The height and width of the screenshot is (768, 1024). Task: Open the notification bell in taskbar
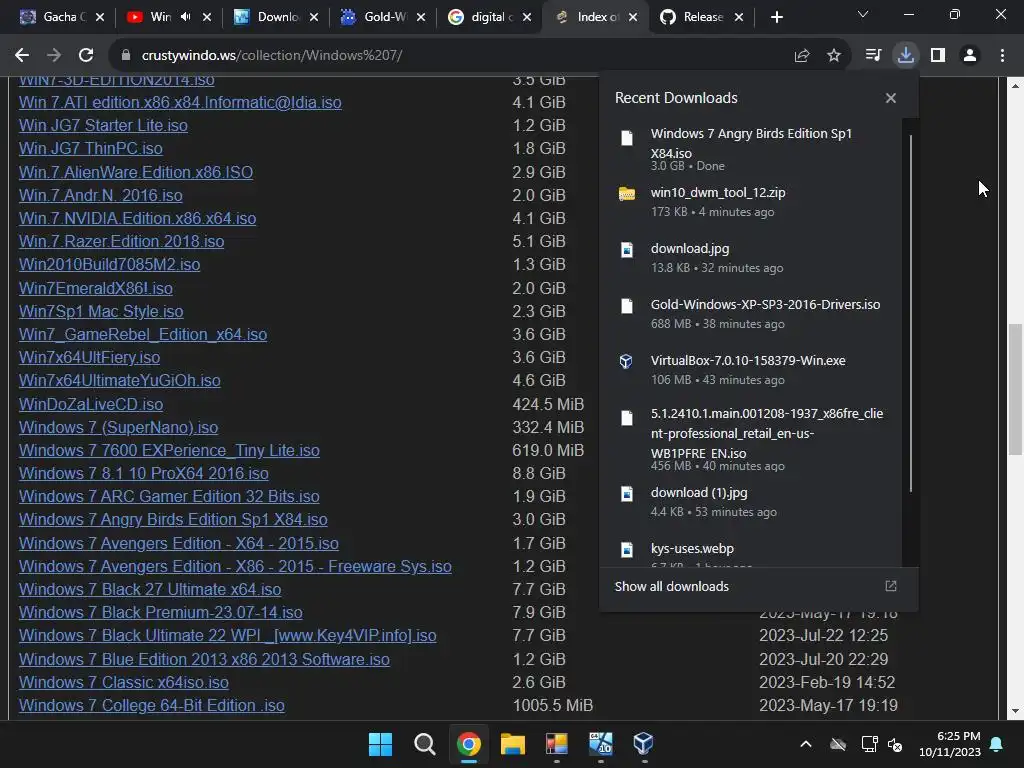[x=997, y=744]
